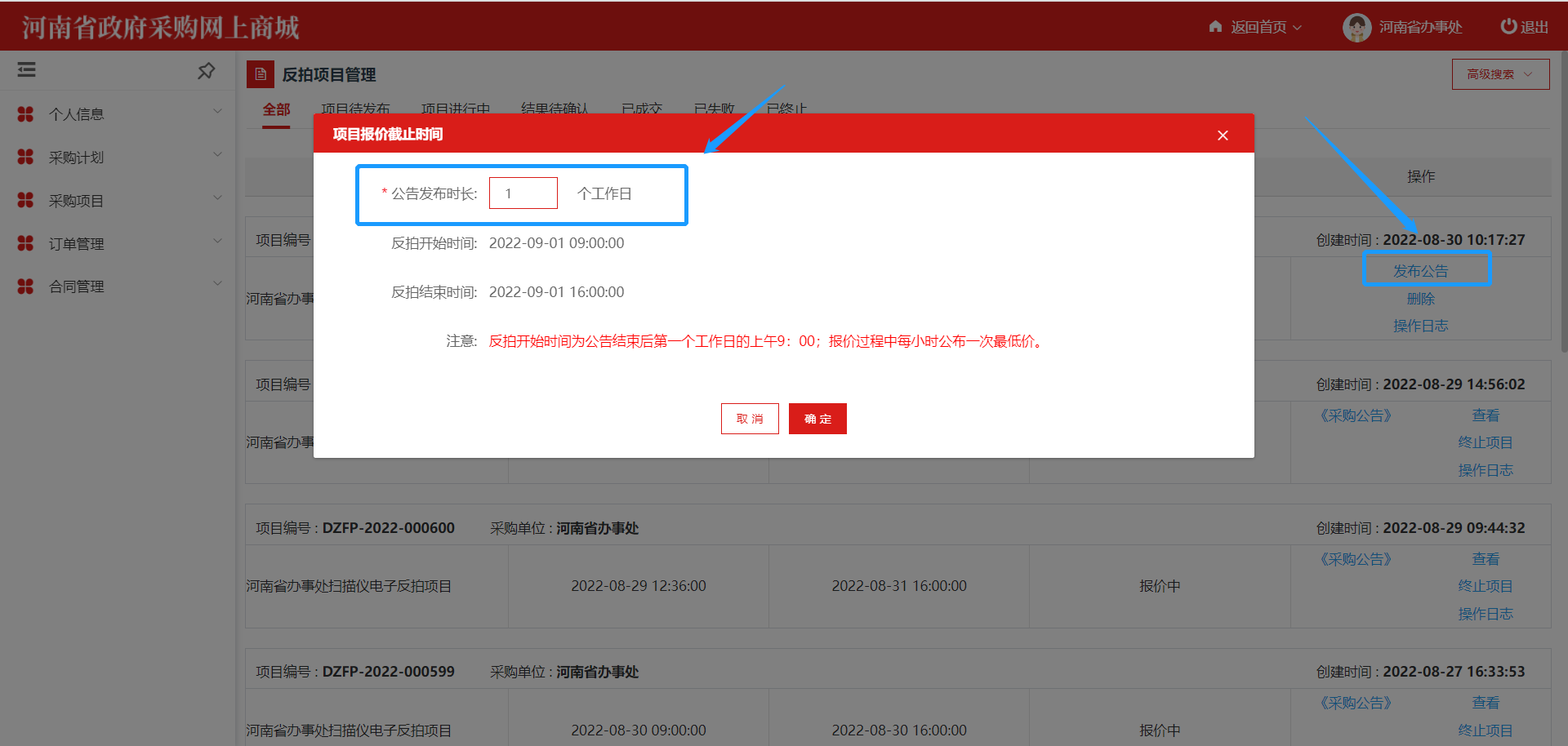
Task: Click the 河南省政府采购网上商城 site title
Action: [161, 28]
